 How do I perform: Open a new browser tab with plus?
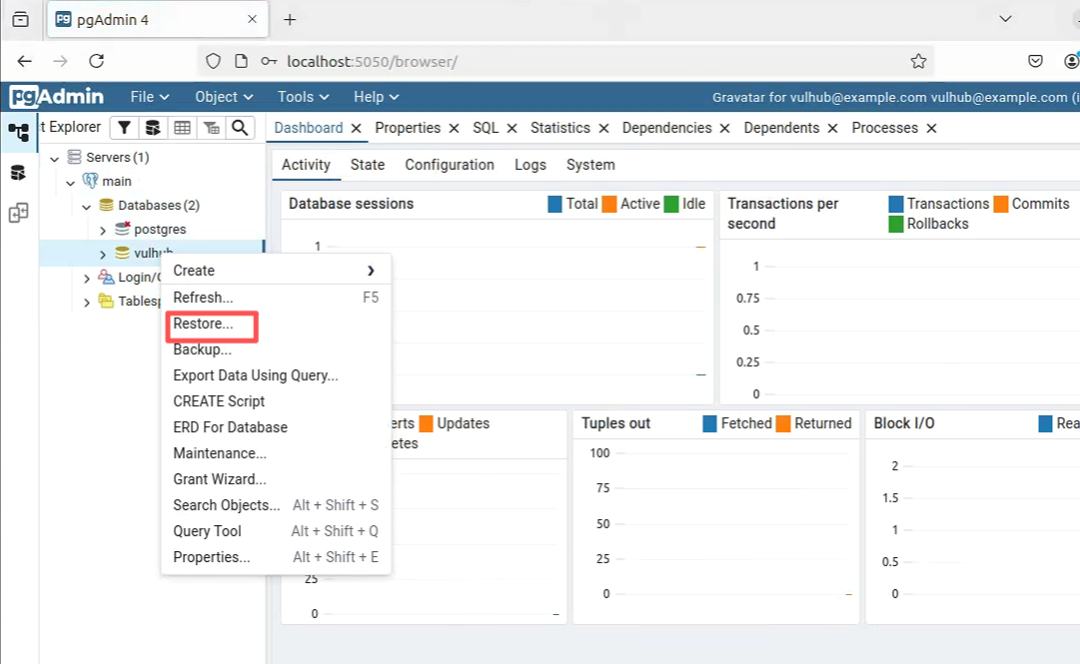click(290, 19)
